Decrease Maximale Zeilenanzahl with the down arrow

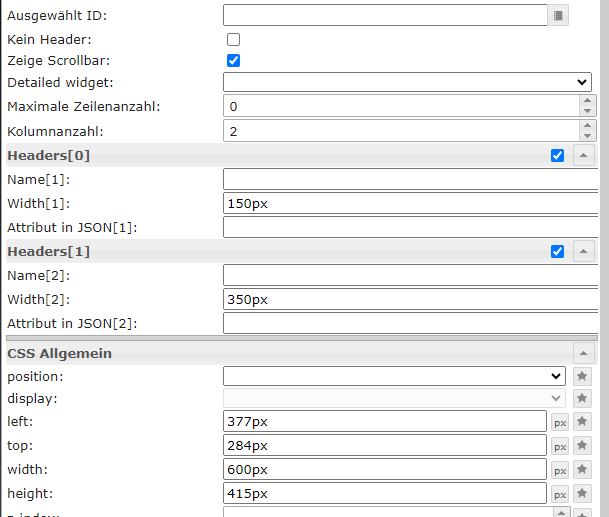(x=587, y=111)
